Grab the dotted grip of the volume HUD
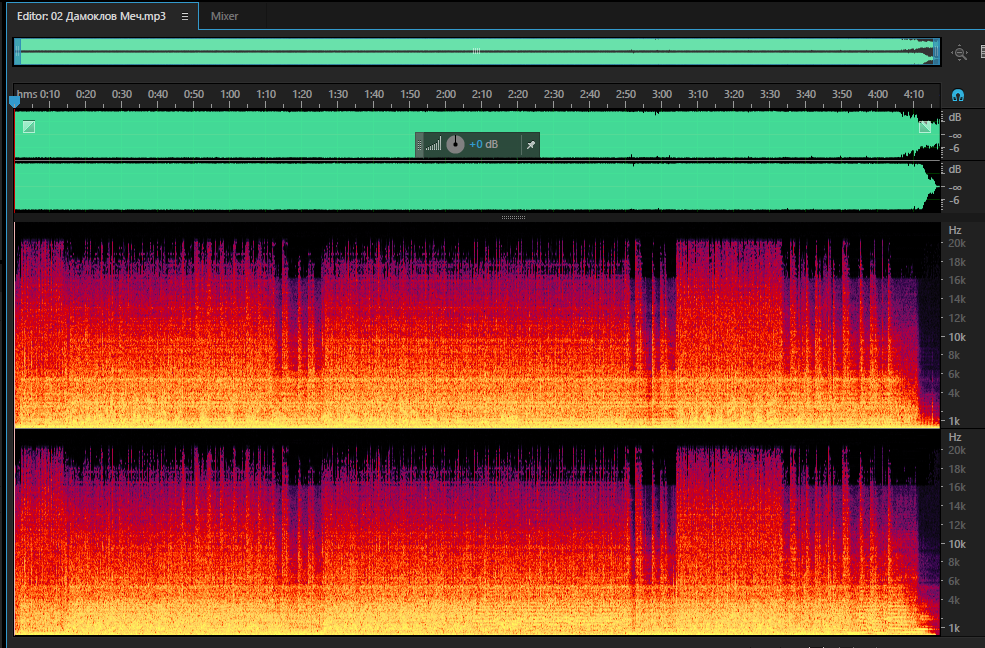This screenshot has width=985, height=648. pyautogui.click(x=420, y=144)
